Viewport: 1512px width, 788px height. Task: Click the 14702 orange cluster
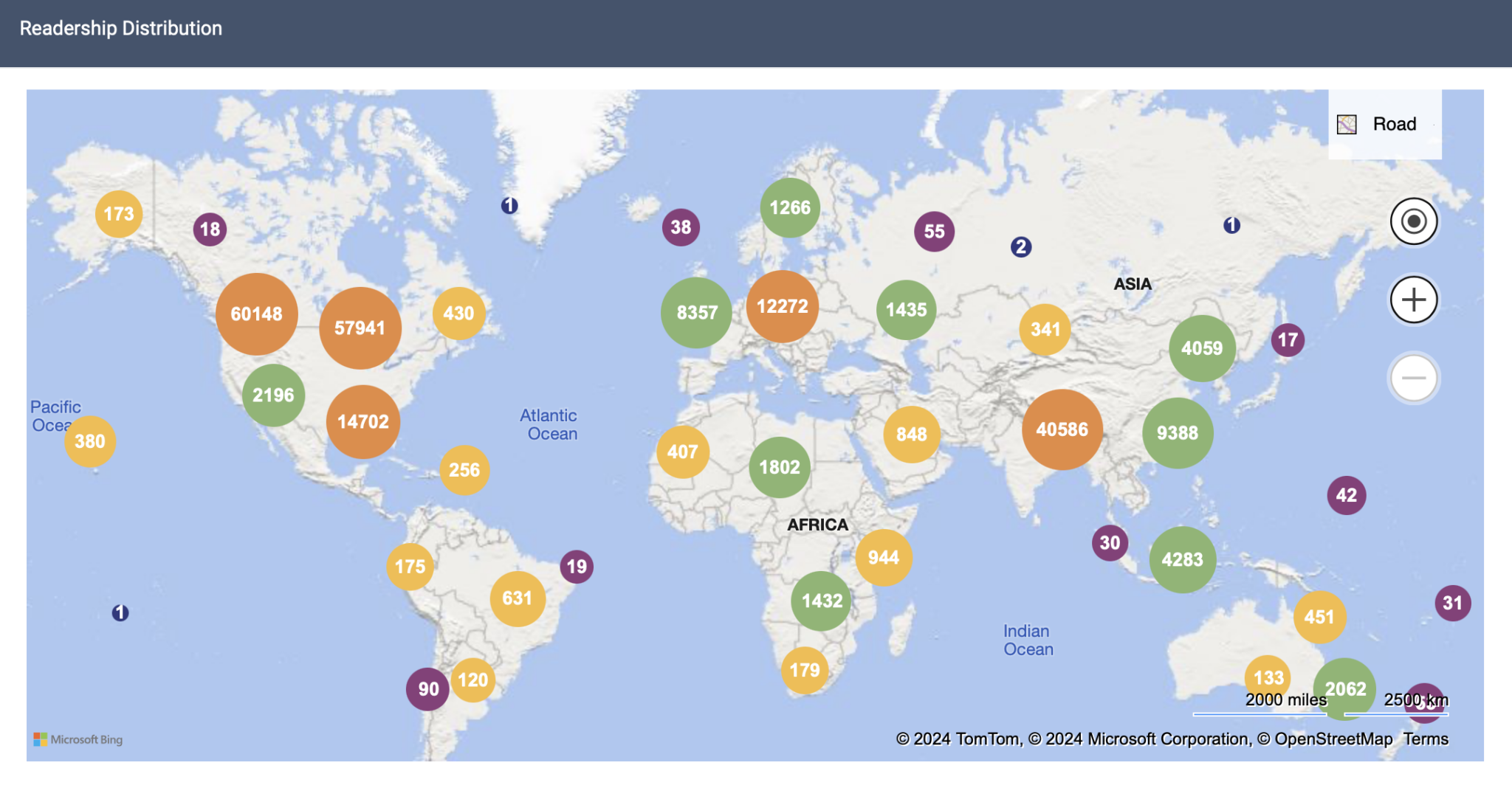(362, 422)
